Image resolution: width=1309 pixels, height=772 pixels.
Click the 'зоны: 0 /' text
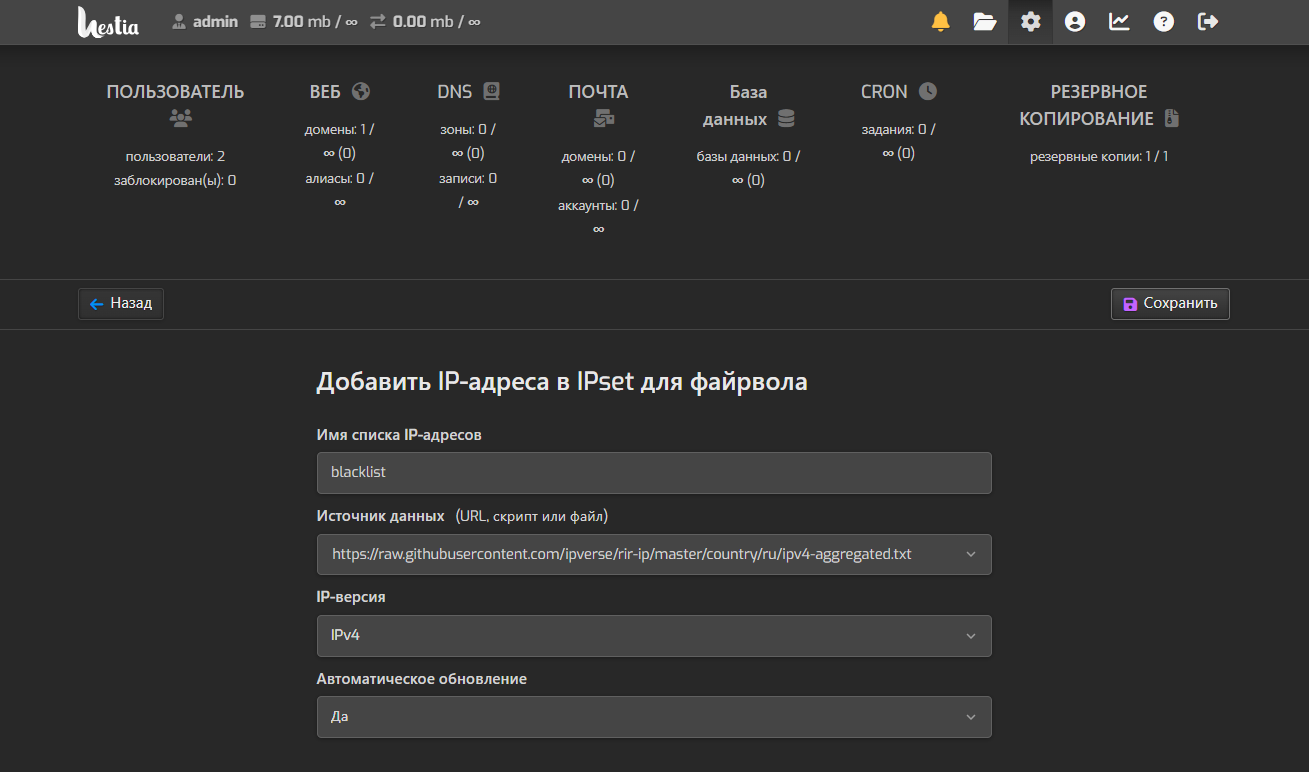click(468, 129)
